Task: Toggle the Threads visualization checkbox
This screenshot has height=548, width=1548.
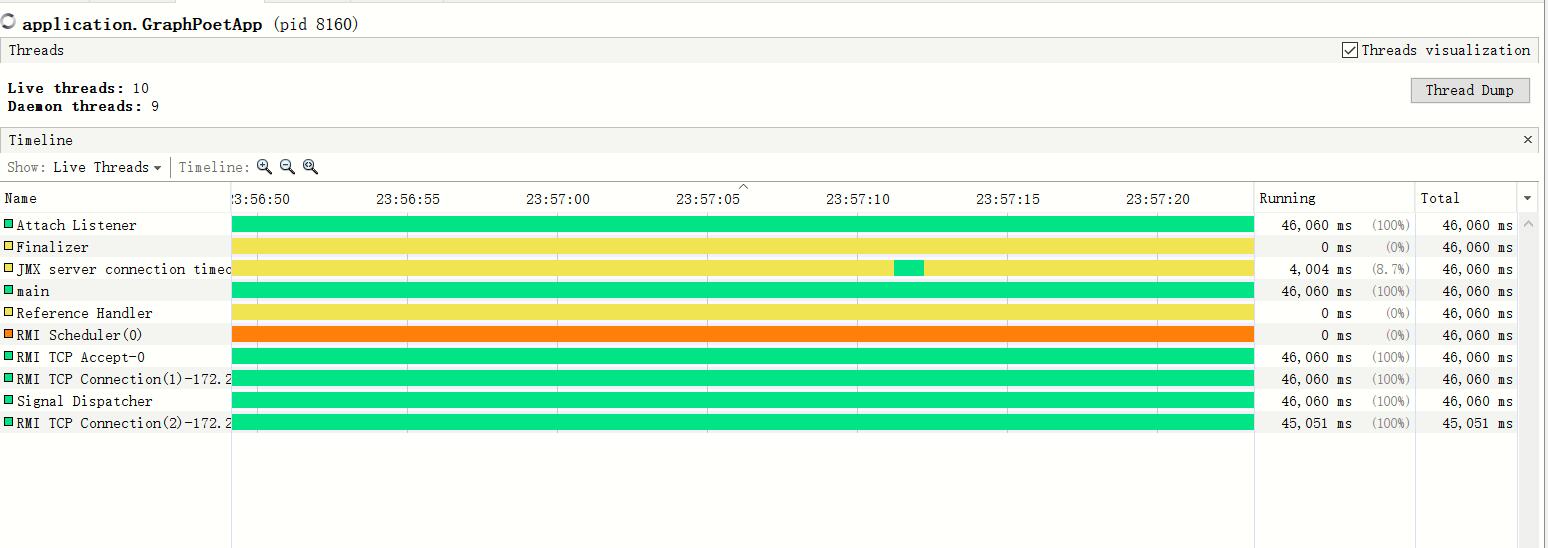Action: (1350, 50)
